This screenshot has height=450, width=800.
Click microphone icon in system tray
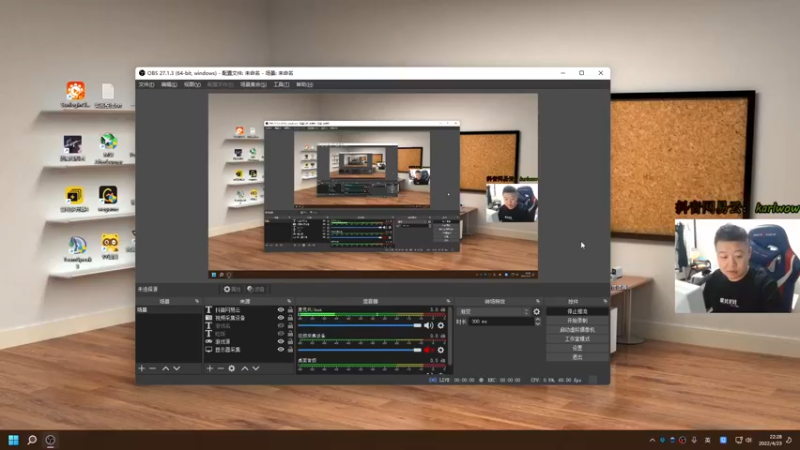[694, 440]
